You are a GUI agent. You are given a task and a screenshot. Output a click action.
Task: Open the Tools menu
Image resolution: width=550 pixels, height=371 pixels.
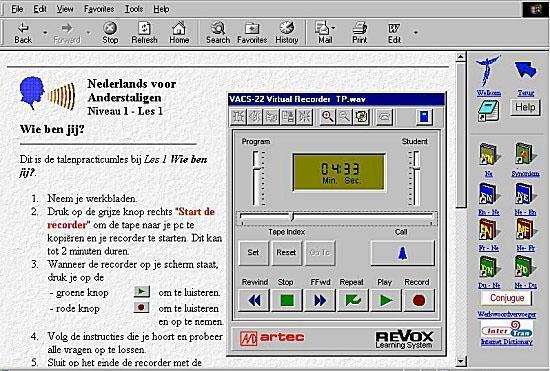click(134, 9)
